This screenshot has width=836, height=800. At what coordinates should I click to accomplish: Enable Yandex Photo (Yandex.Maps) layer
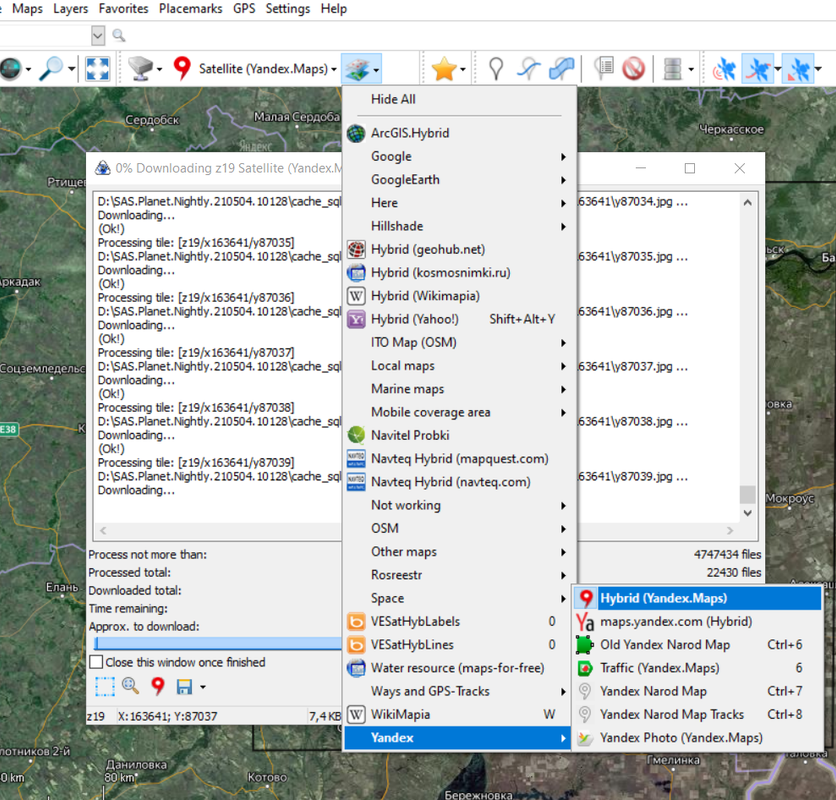pyautogui.click(x=697, y=738)
